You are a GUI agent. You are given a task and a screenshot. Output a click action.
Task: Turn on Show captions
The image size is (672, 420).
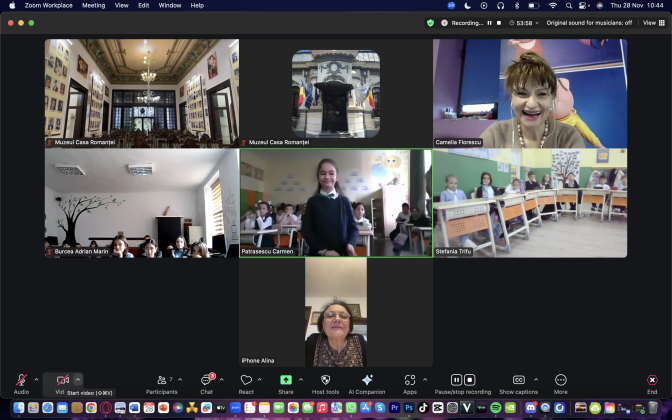pyautogui.click(x=518, y=381)
